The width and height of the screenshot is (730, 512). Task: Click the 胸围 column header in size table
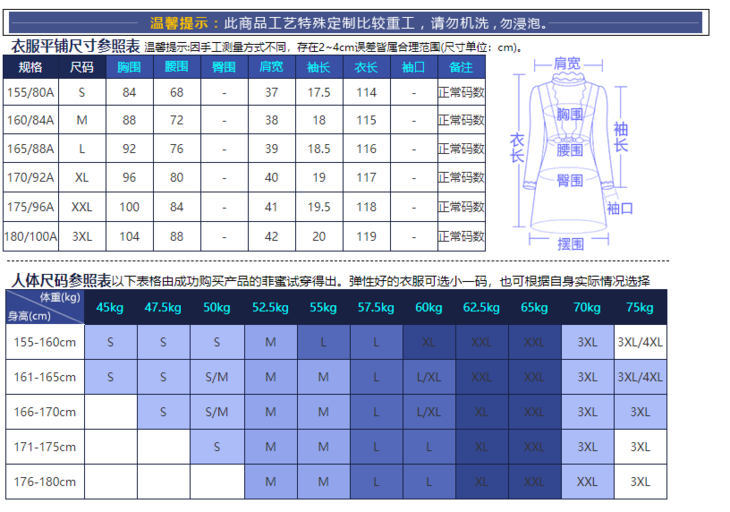[x=128, y=67]
